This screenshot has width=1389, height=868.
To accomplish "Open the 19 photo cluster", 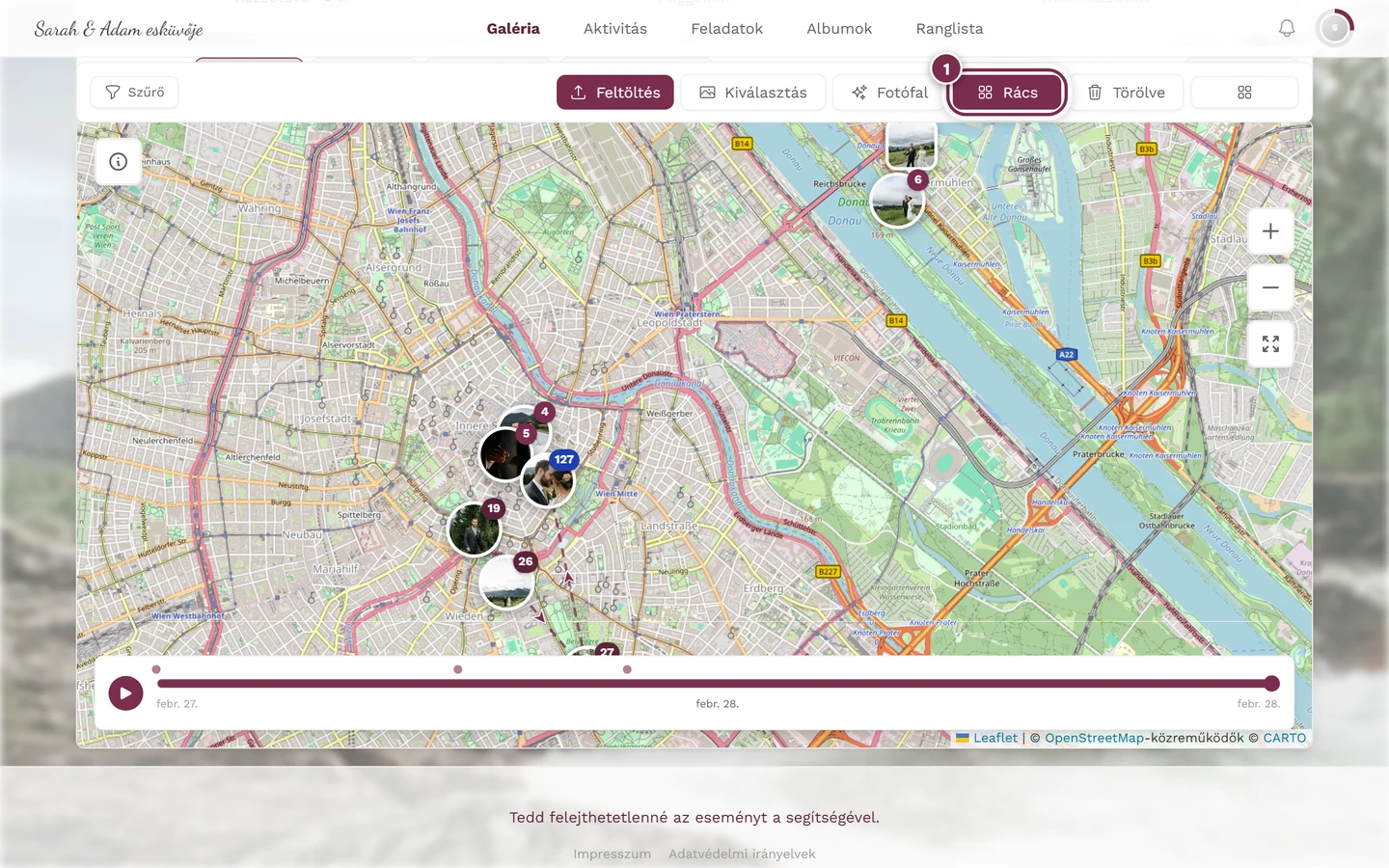I will [x=475, y=529].
